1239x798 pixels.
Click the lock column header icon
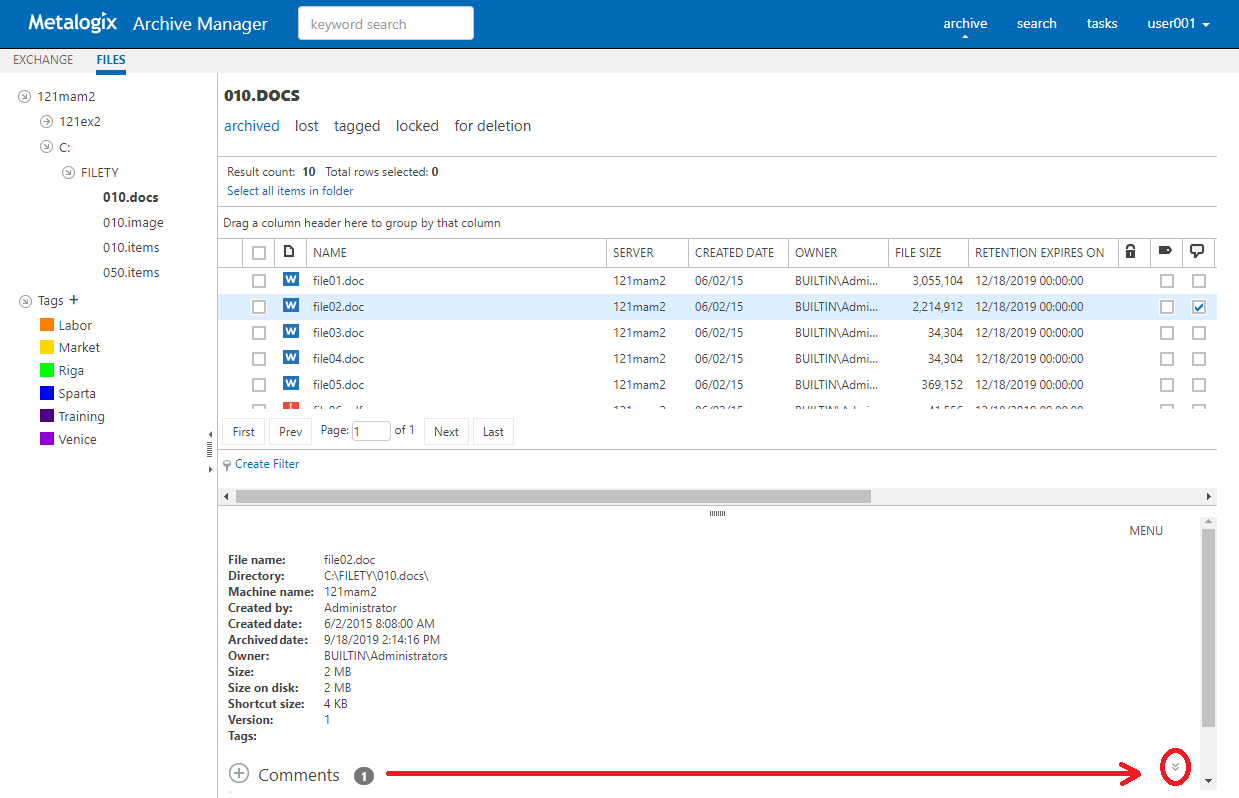[x=1130, y=252]
